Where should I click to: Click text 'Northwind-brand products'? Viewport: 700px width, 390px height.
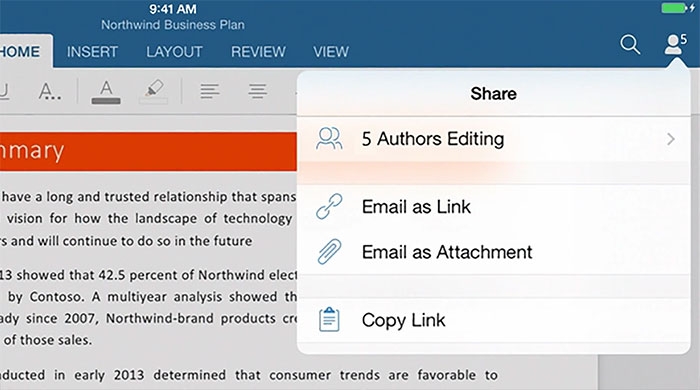coord(191,319)
